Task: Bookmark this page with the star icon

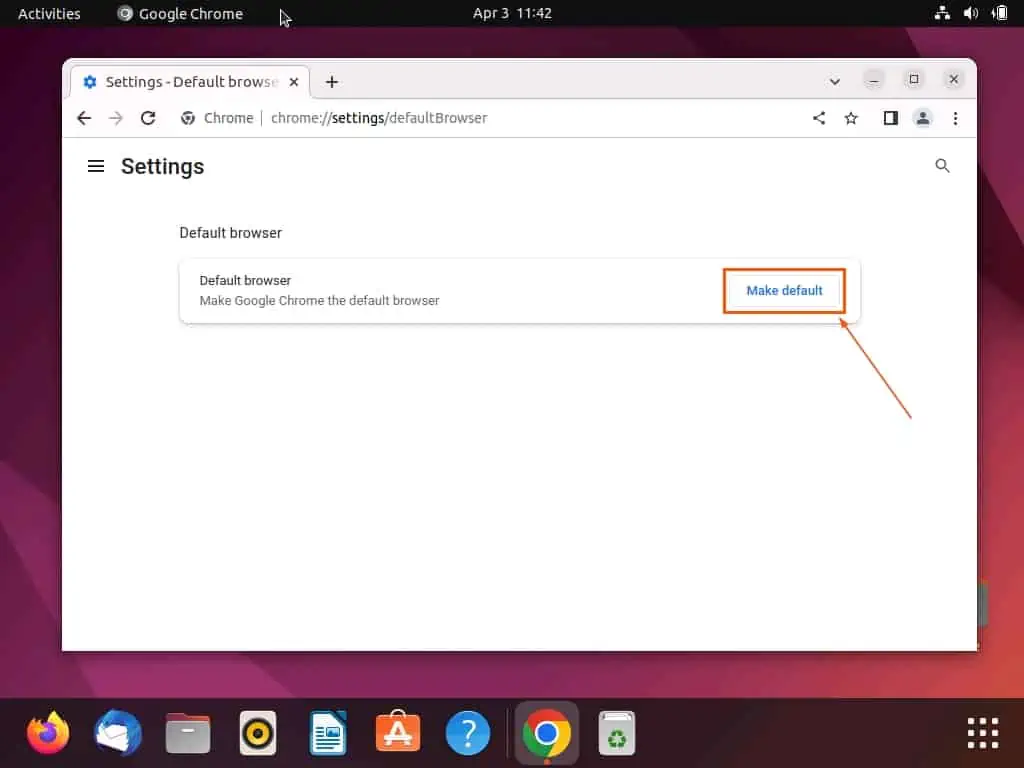Action: (x=851, y=118)
